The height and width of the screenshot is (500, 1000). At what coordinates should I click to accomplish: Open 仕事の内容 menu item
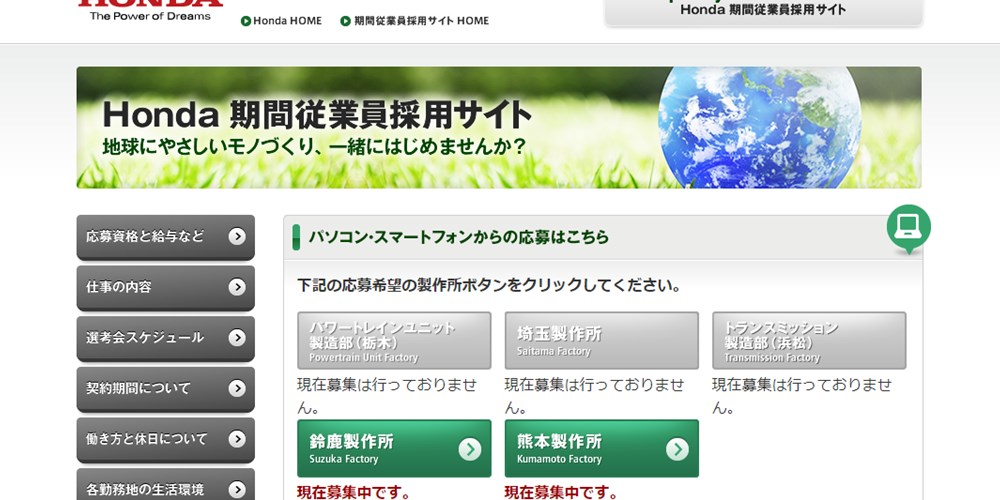coord(166,287)
